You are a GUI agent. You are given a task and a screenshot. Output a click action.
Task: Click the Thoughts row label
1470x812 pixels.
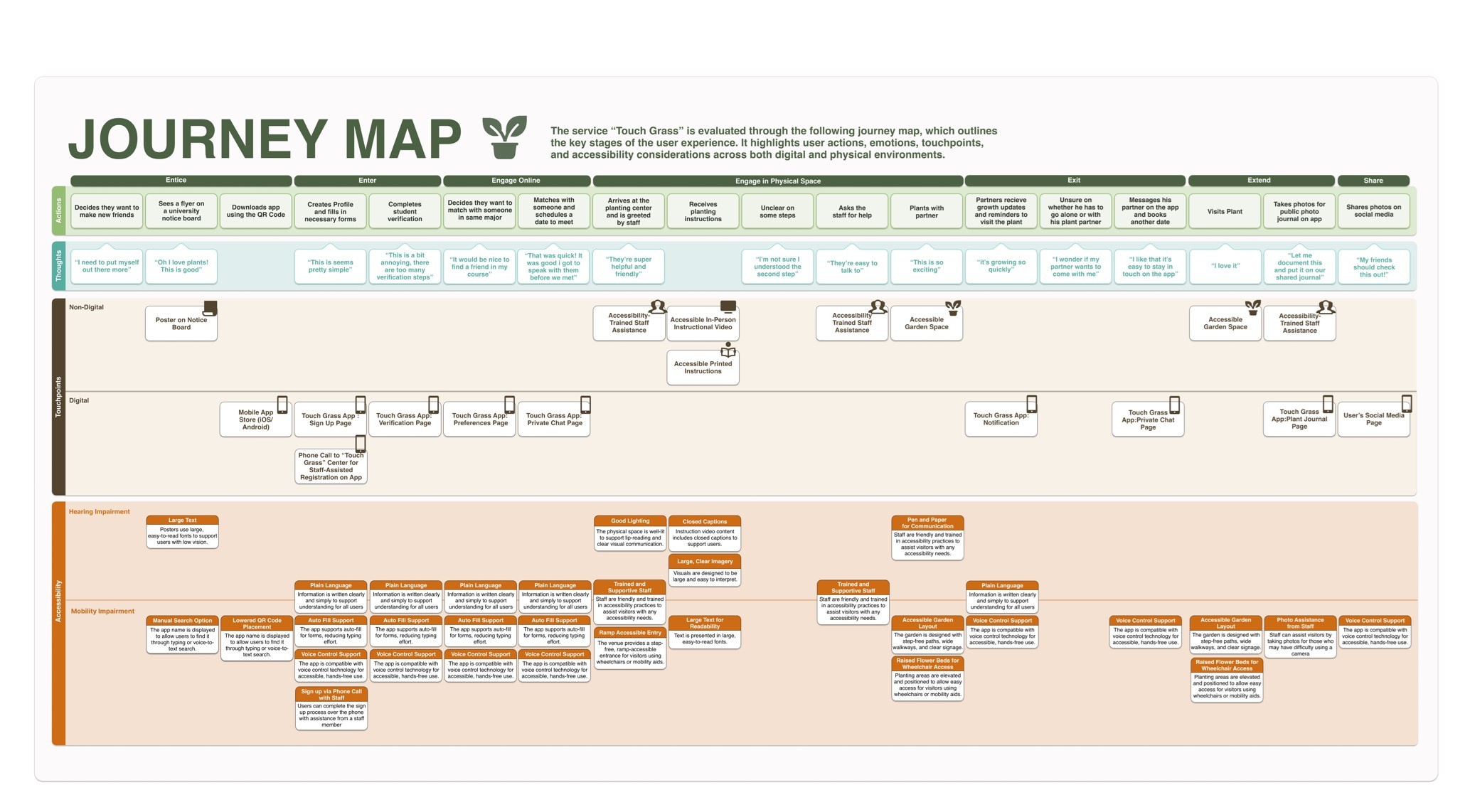(x=58, y=266)
